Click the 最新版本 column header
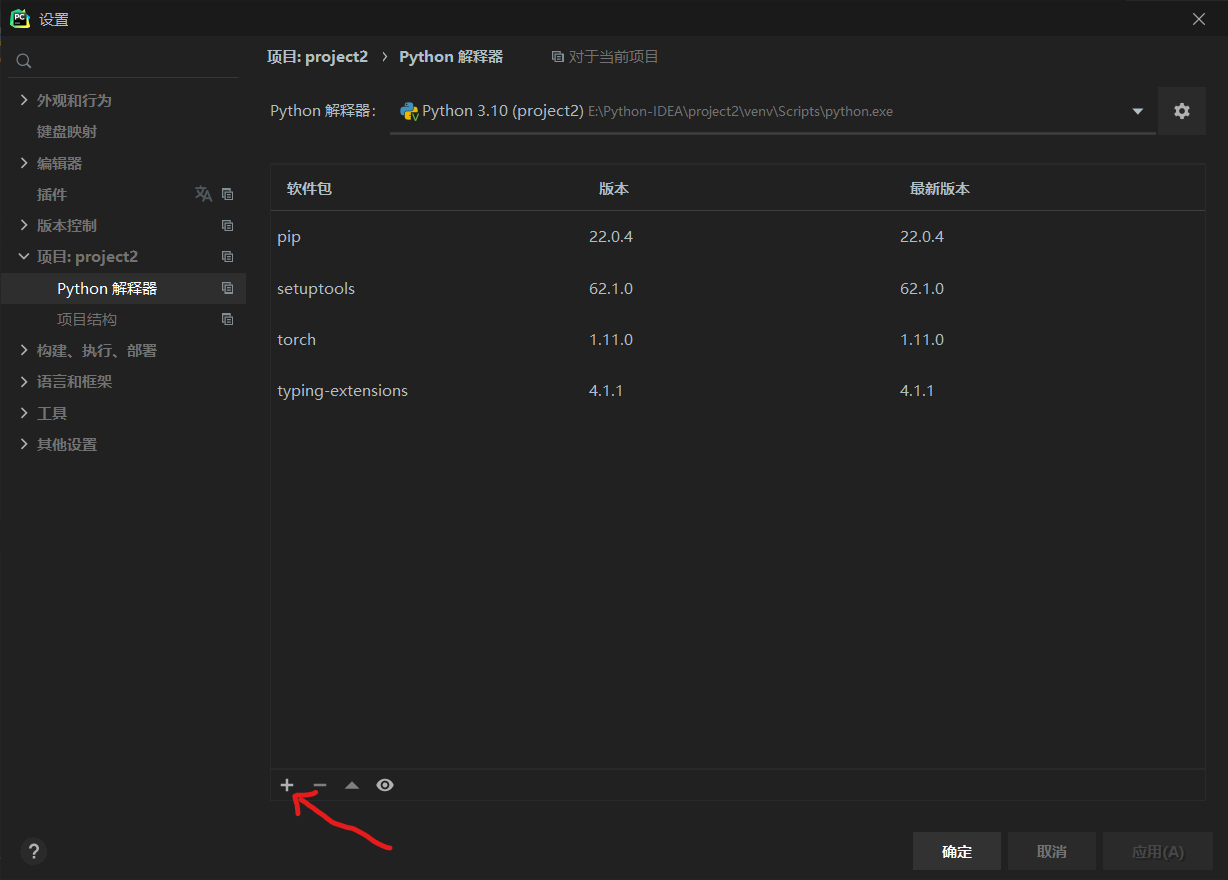Image resolution: width=1228 pixels, height=880 pixels. click(940, 188)
